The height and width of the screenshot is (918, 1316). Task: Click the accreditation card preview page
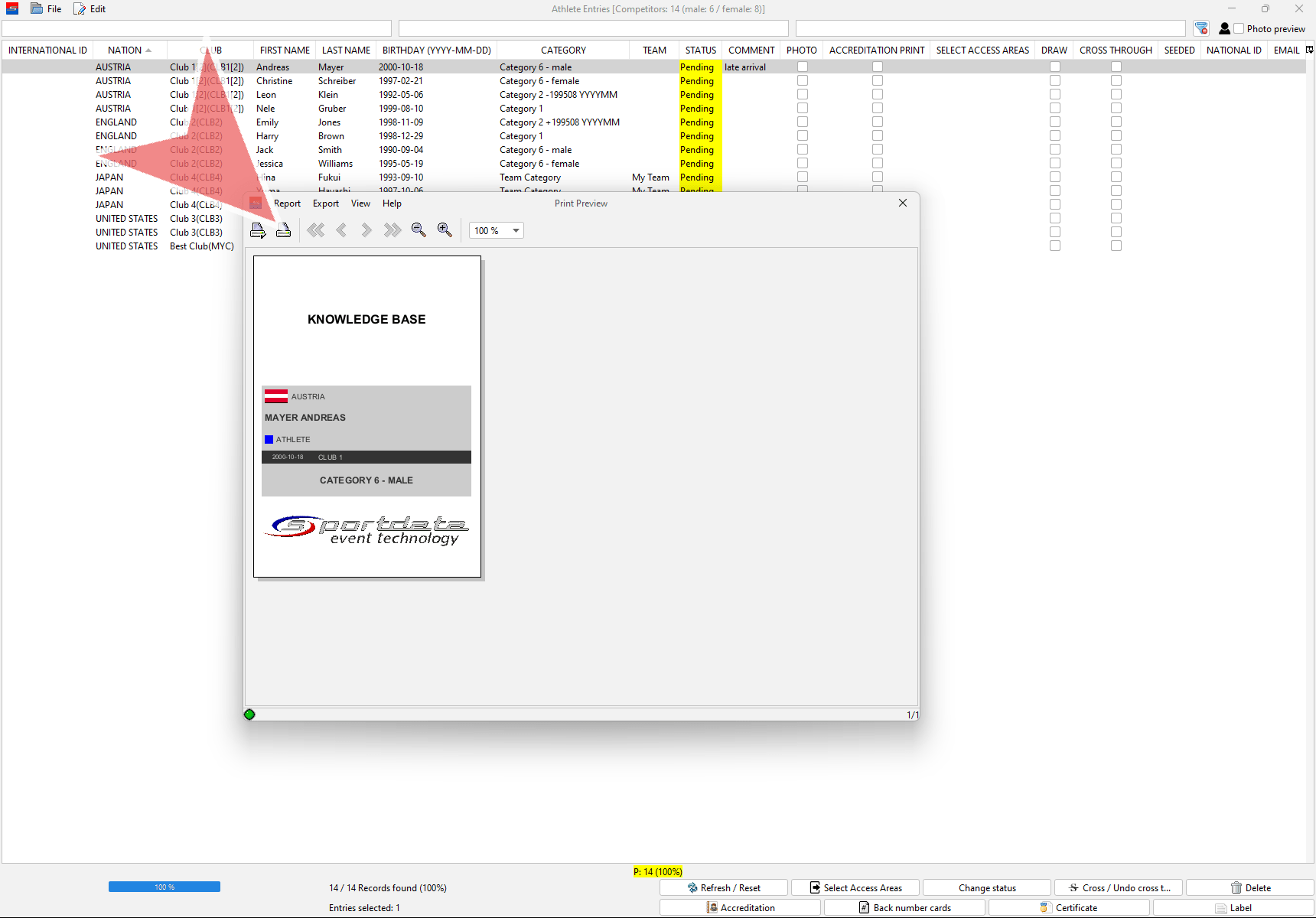click(x=367, y=417)
